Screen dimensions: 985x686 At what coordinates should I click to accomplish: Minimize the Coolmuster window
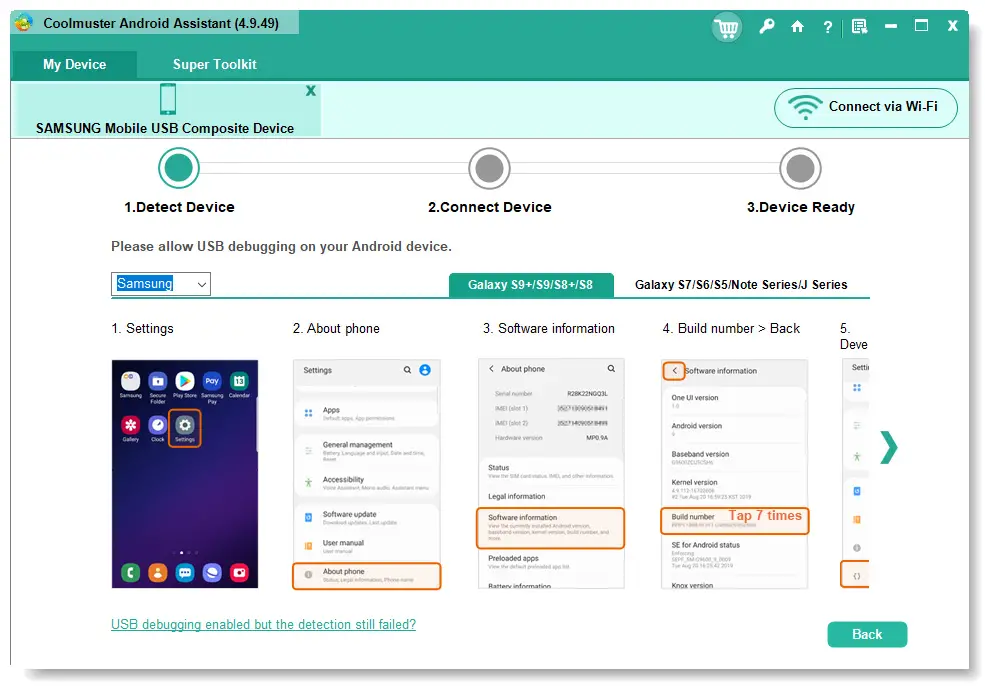tap(890, 26)
